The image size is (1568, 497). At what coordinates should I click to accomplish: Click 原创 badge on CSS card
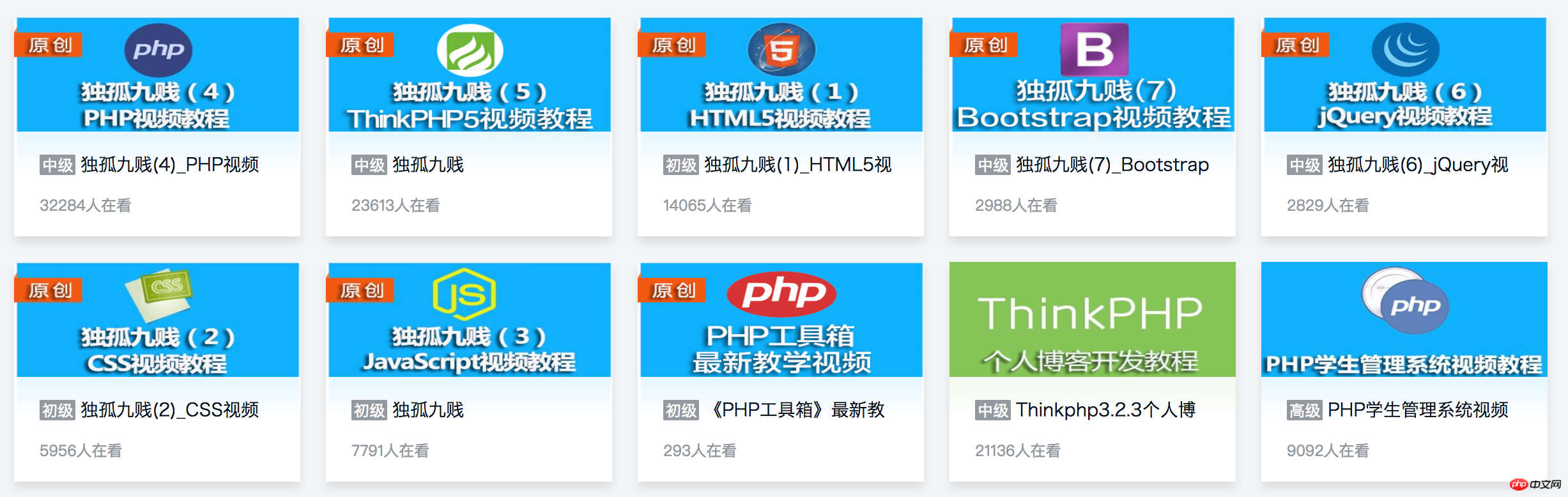point(49,290)
